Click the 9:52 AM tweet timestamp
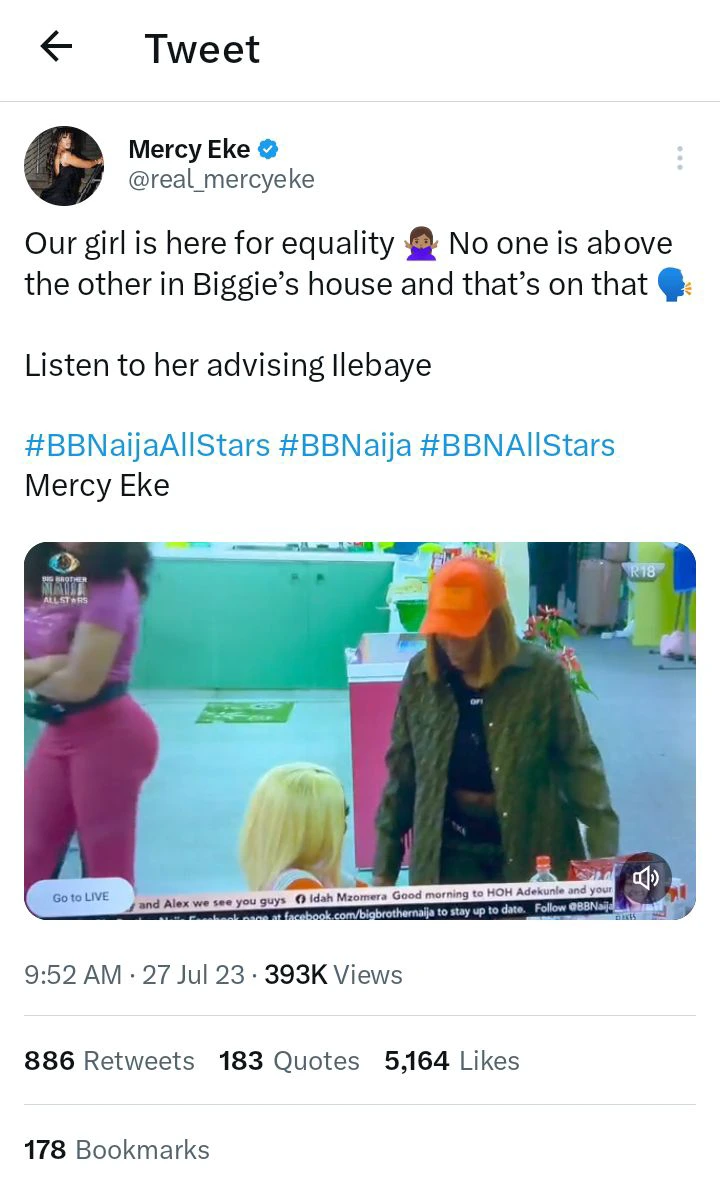This screenshot has height=1192, width=720. point(73,975)
